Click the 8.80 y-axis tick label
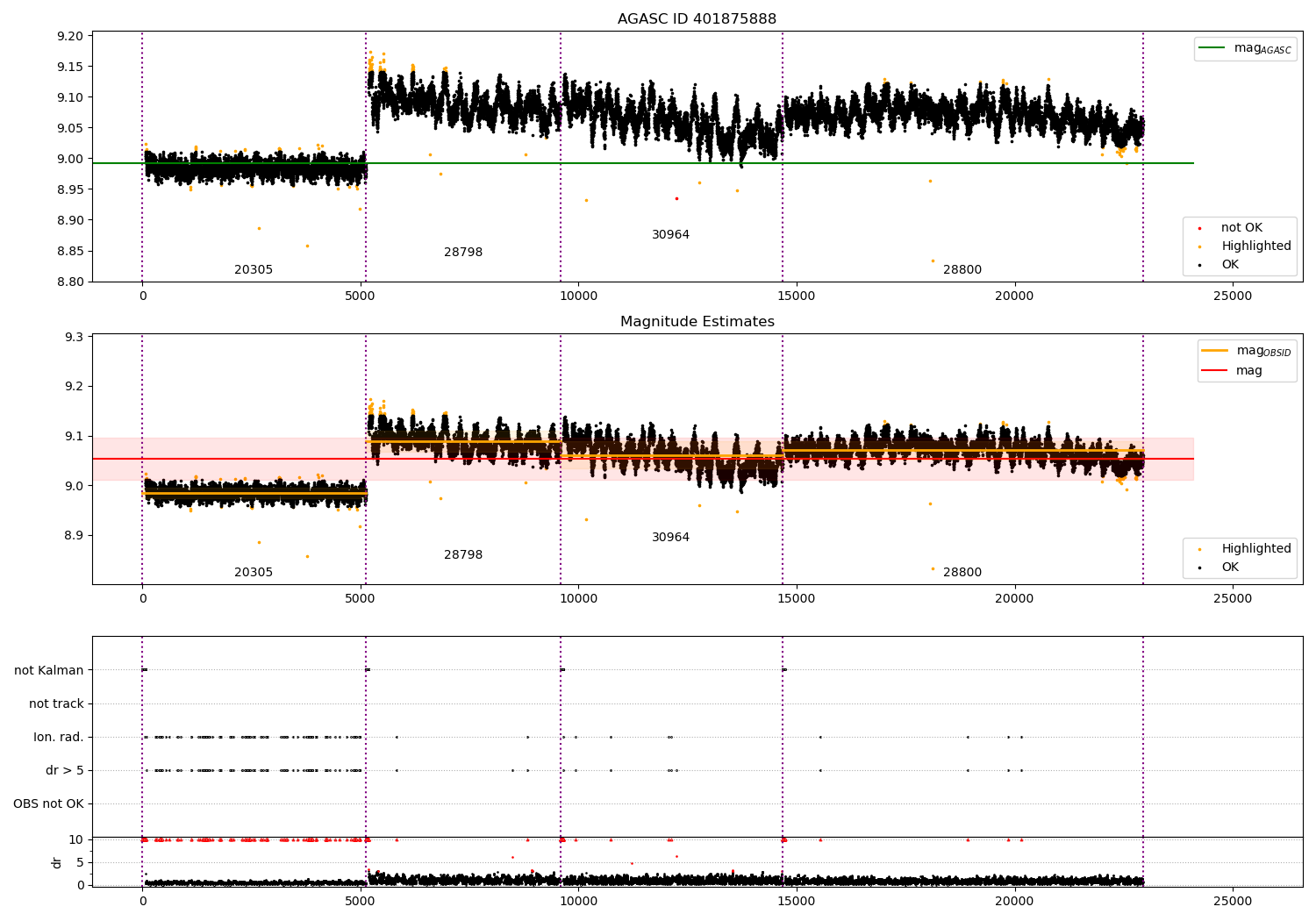 coord(70,282)
